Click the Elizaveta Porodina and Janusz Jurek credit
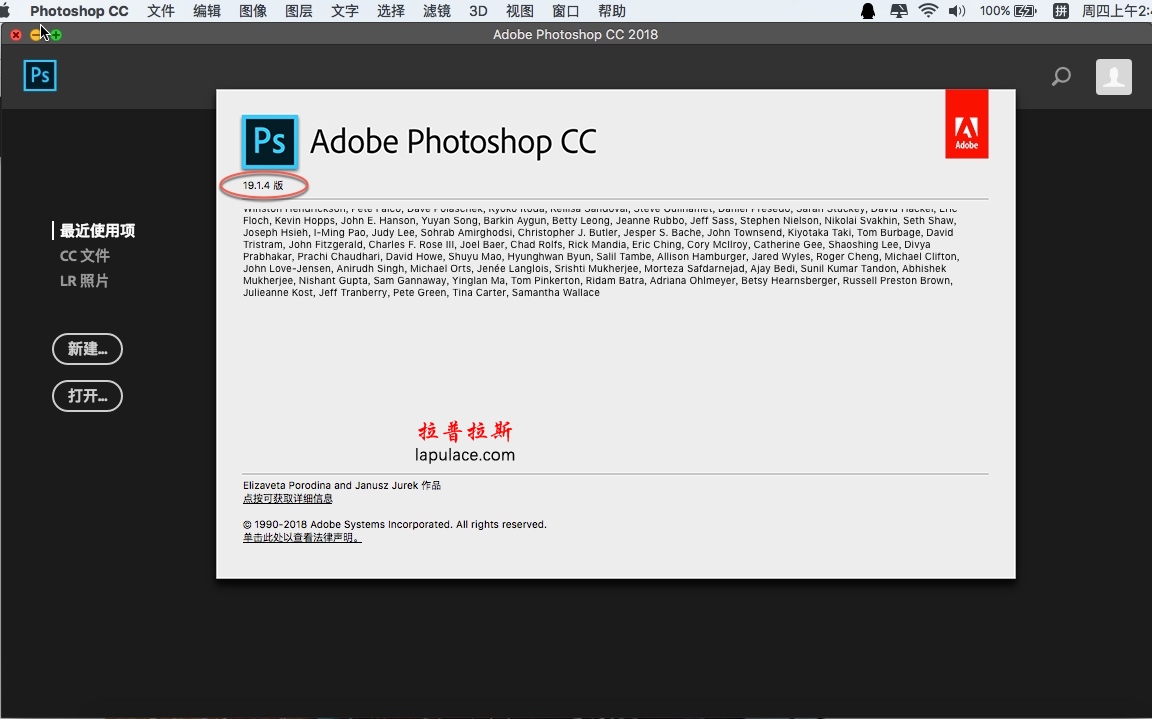 pos(342,485)
